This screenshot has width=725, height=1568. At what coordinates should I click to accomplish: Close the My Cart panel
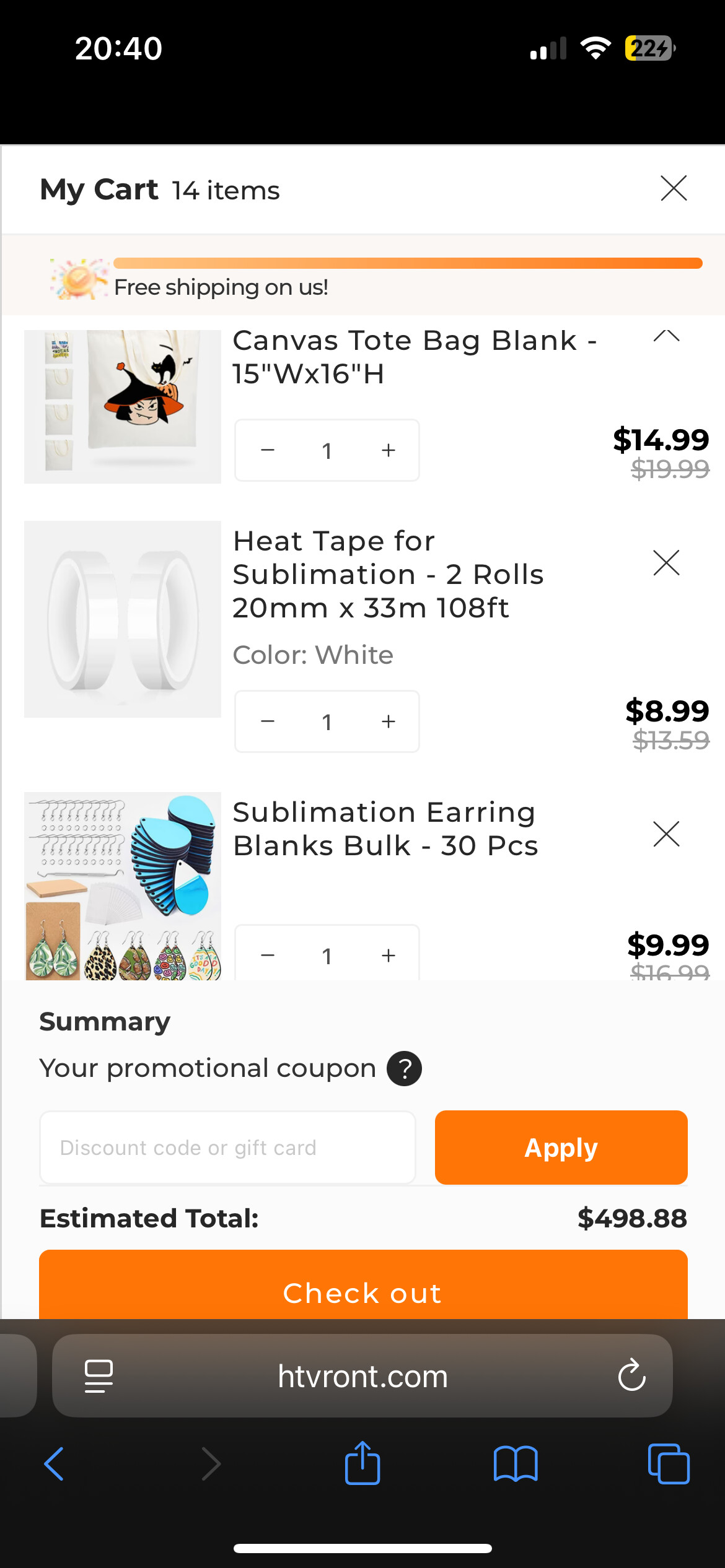tap(674, 188)
